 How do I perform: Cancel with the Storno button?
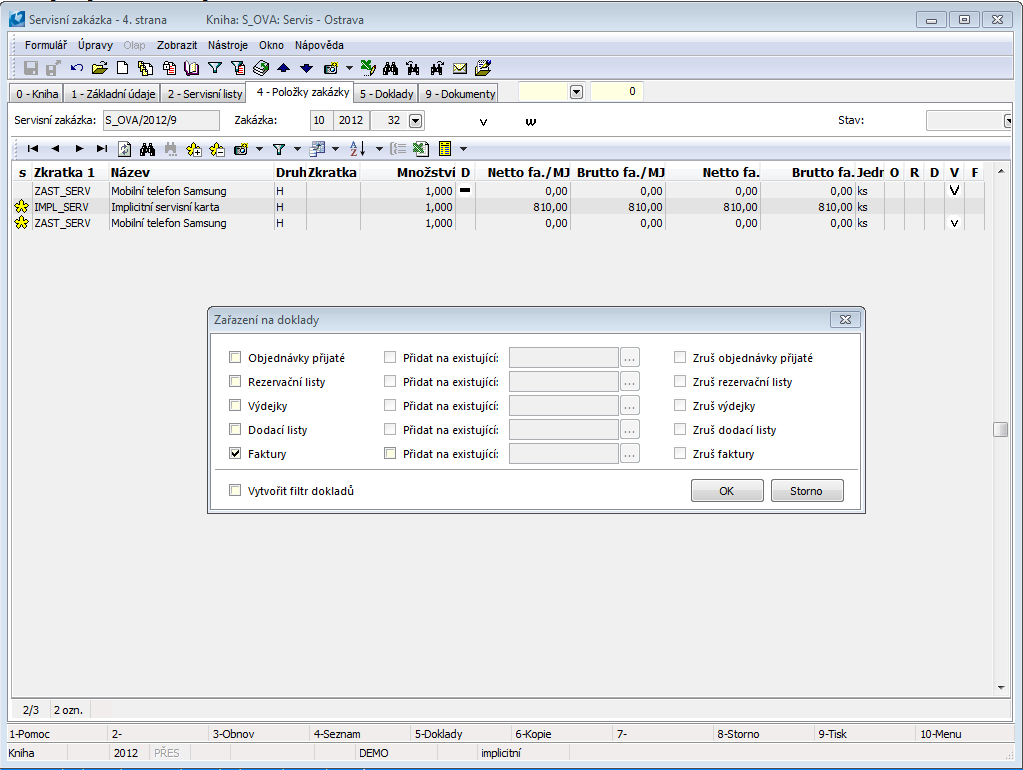click(x=807, y=491)
